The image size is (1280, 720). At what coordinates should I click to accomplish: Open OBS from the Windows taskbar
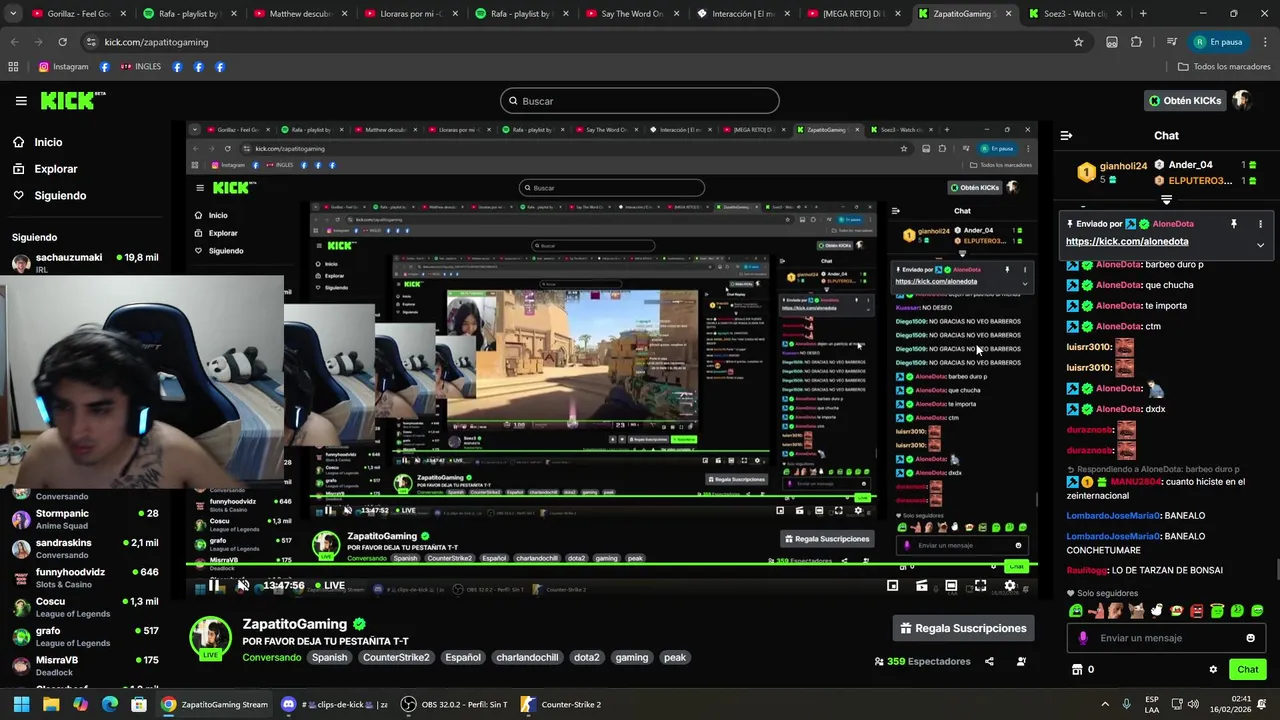point(454,704)
